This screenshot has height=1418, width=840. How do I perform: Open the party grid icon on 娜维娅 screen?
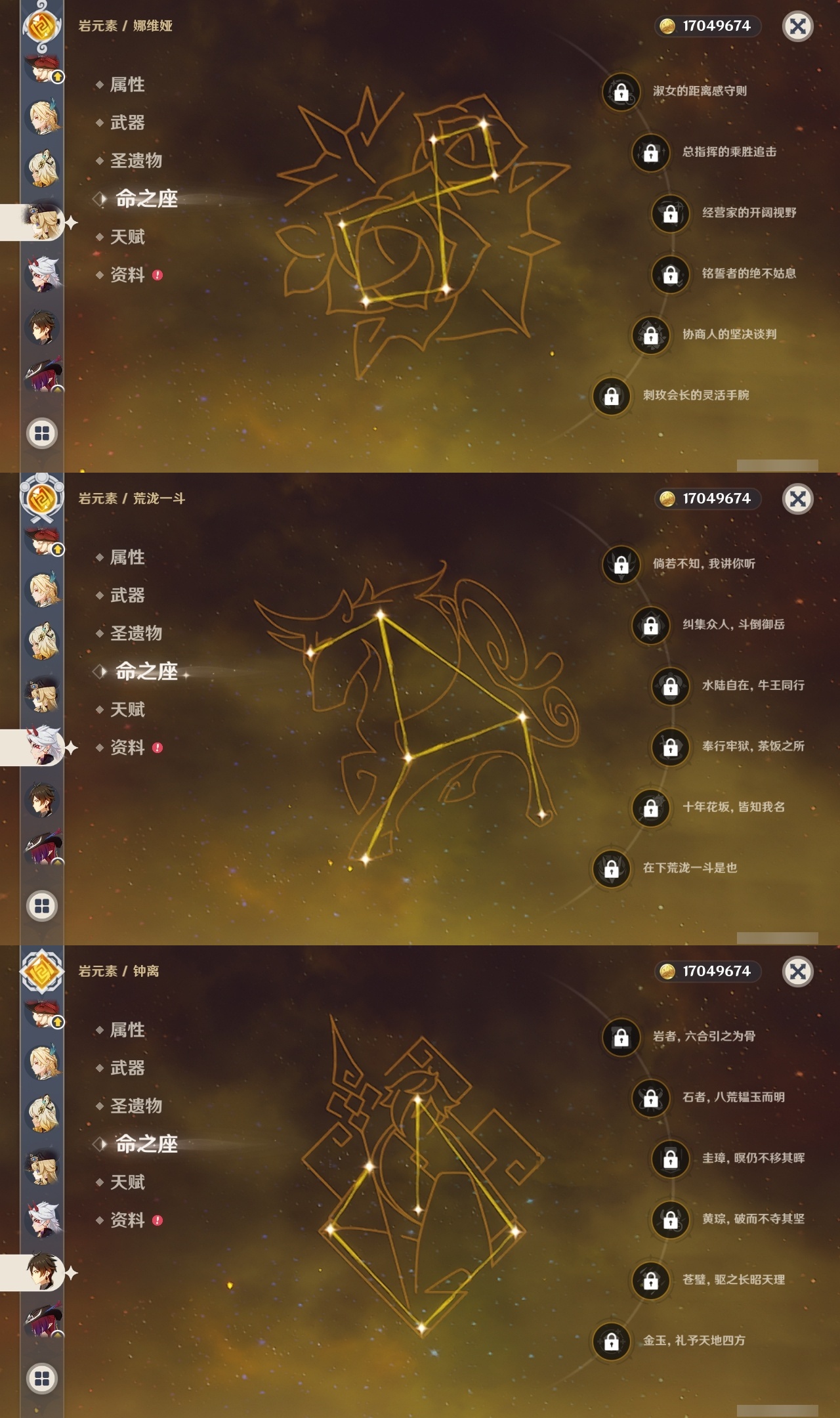tap(42, 433)
